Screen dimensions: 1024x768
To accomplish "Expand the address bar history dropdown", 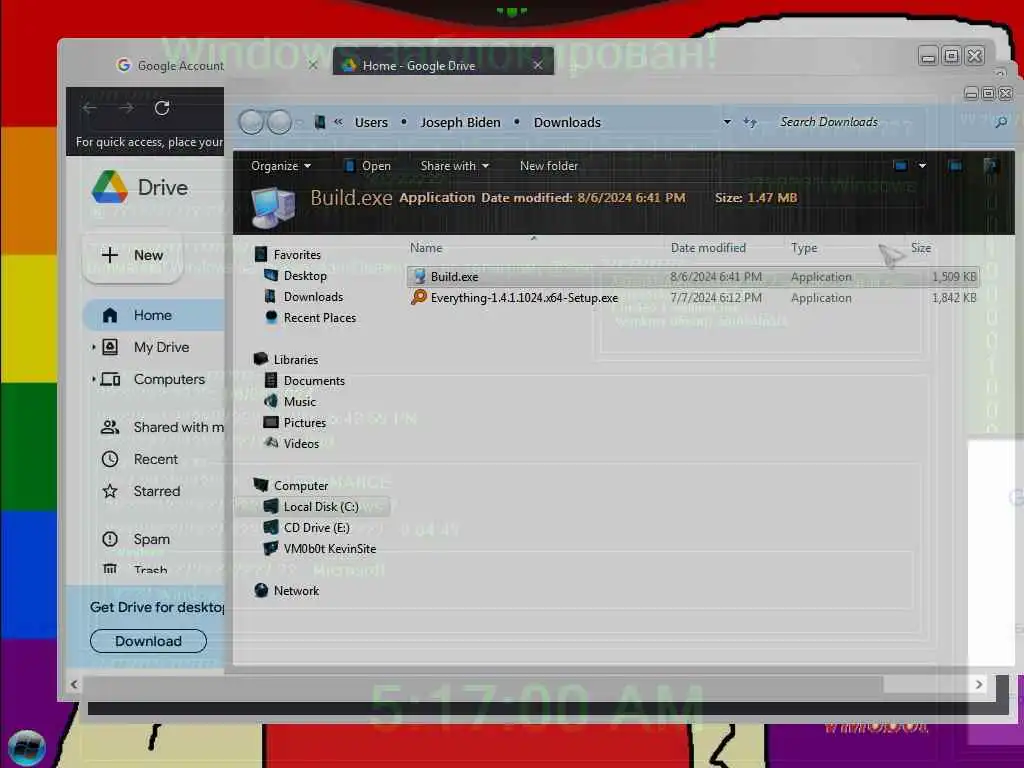I will tap(727, 122).
